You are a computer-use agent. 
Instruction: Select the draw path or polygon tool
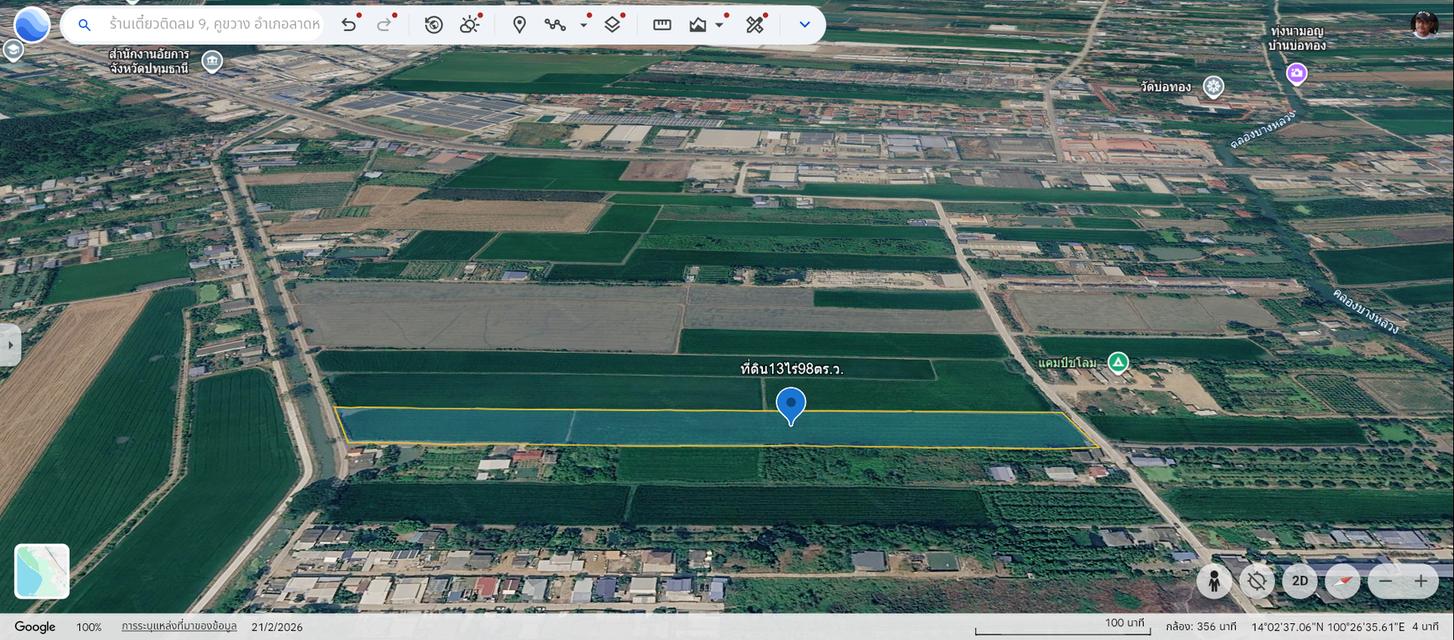pyautogui.click(x=555, y=25)
